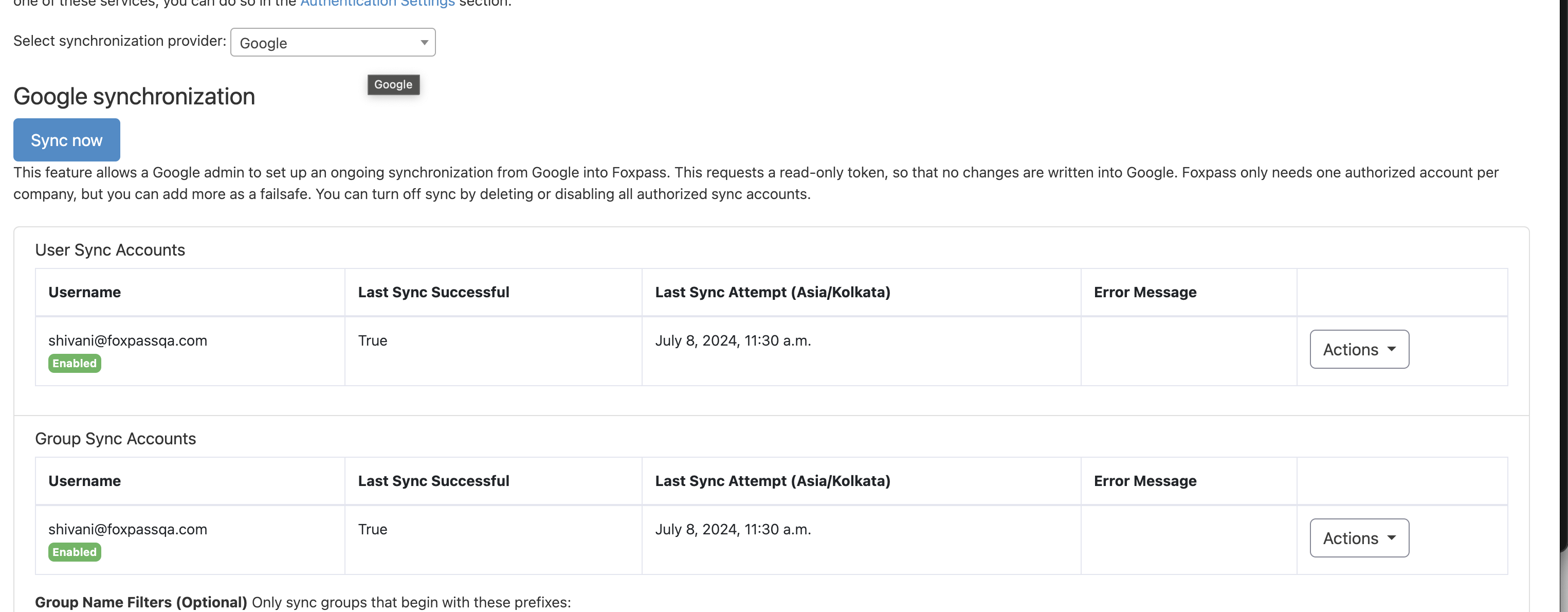Open the synchronization provider dropdown
1568x612 pixels.
click(x=333, y=43)
